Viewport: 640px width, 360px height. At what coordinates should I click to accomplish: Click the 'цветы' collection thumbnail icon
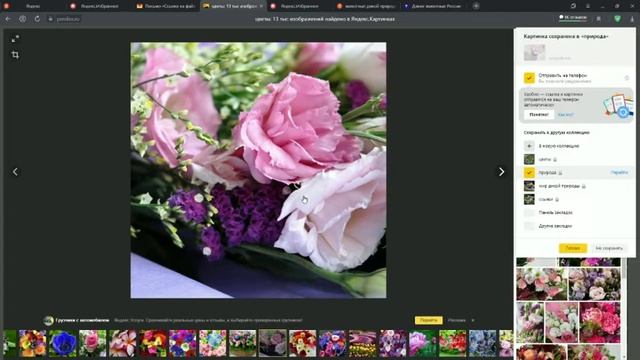coord(529,159)
